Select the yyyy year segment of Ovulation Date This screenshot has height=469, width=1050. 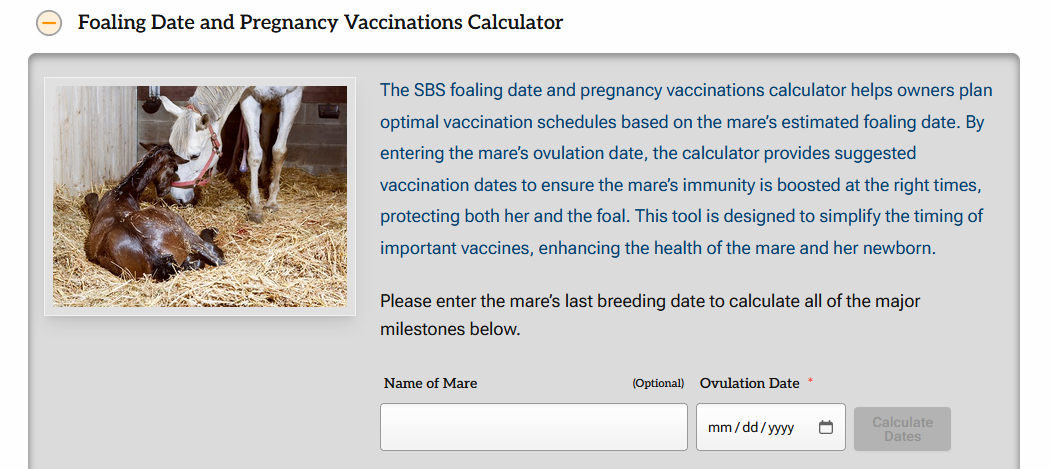coord(780,427)
